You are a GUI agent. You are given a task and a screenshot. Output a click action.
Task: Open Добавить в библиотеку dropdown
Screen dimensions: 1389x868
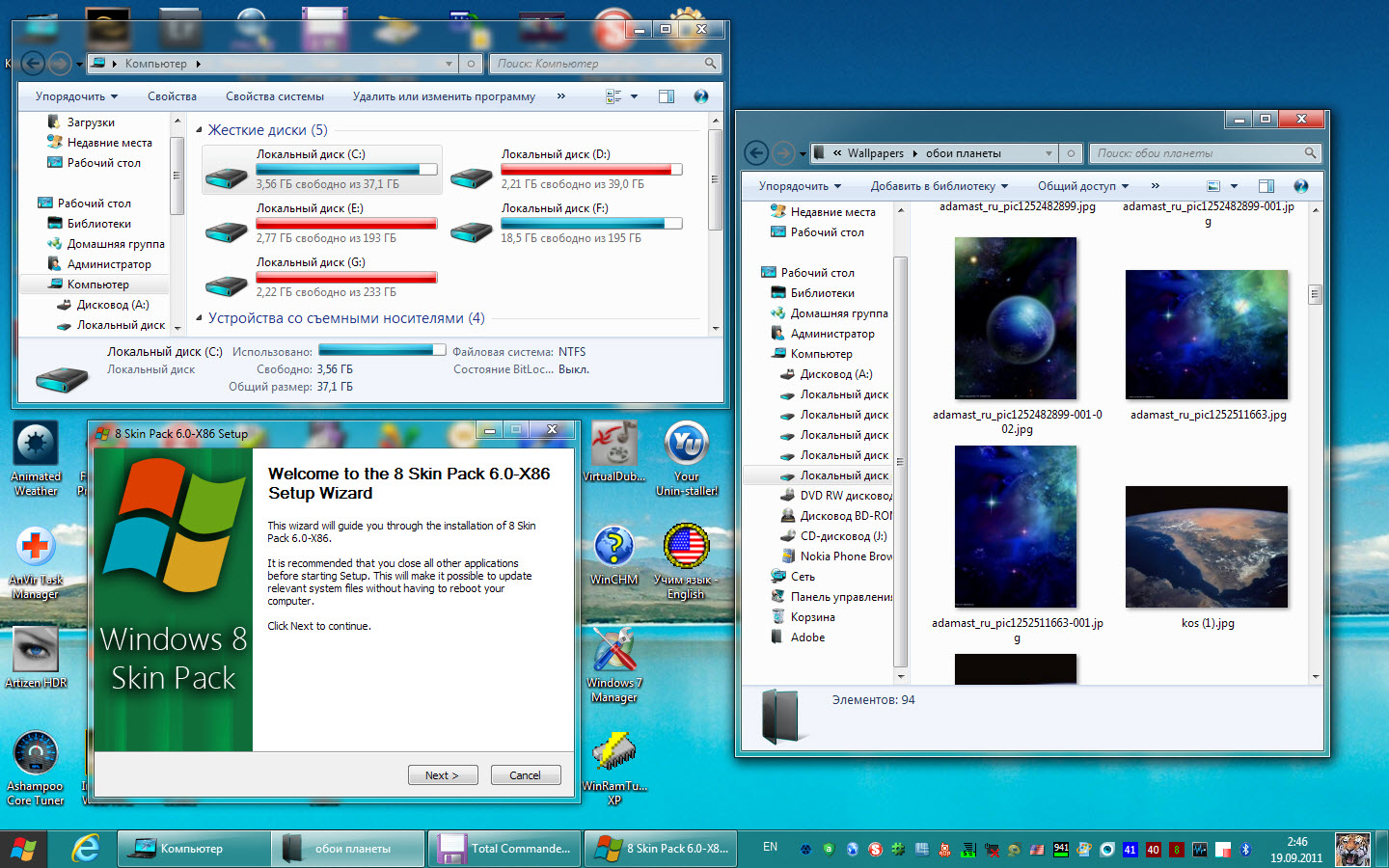(940, 186)
